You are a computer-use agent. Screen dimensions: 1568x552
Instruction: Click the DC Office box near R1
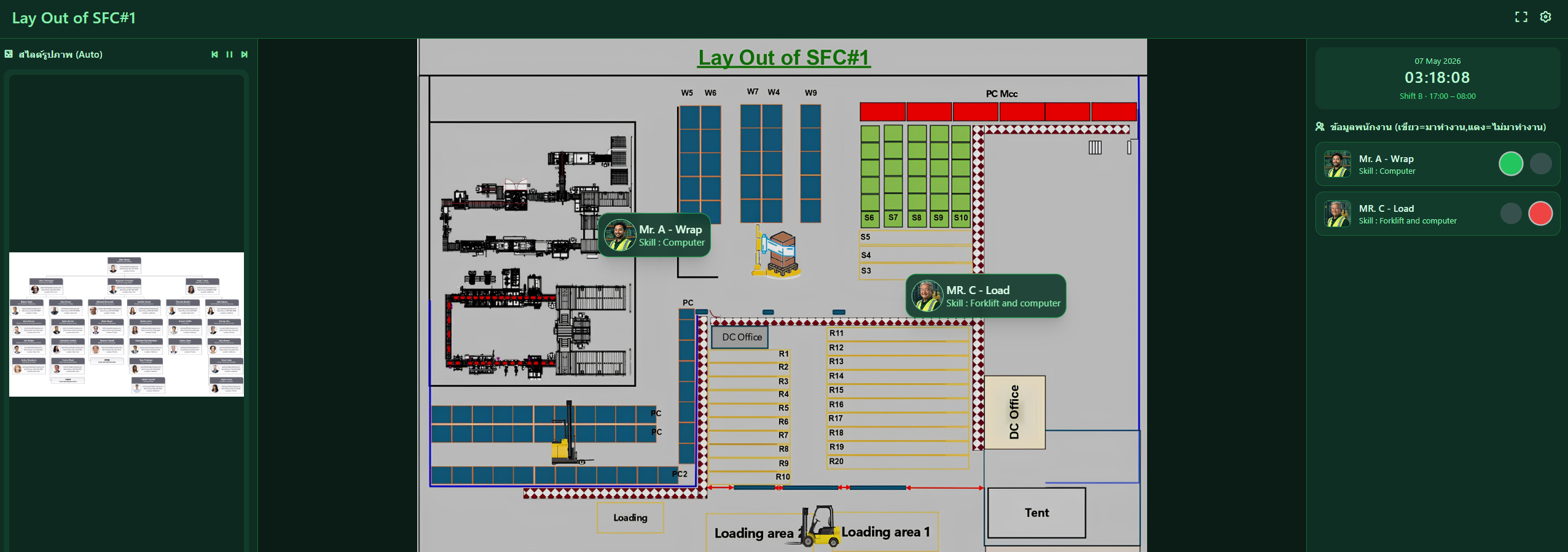pyautogui.click(x=740, y=337)
